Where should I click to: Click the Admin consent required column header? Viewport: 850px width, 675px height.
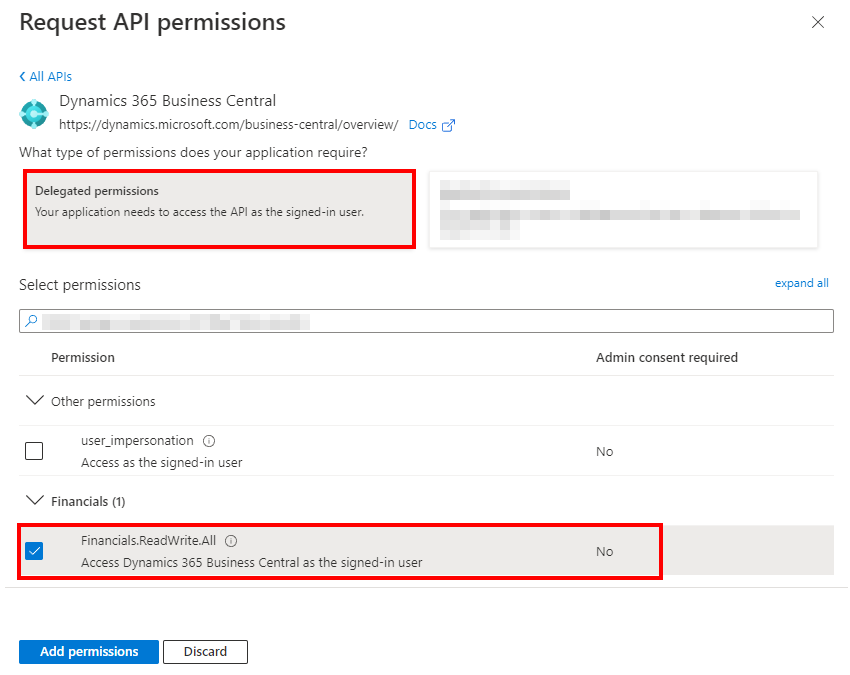pos(667,357)
